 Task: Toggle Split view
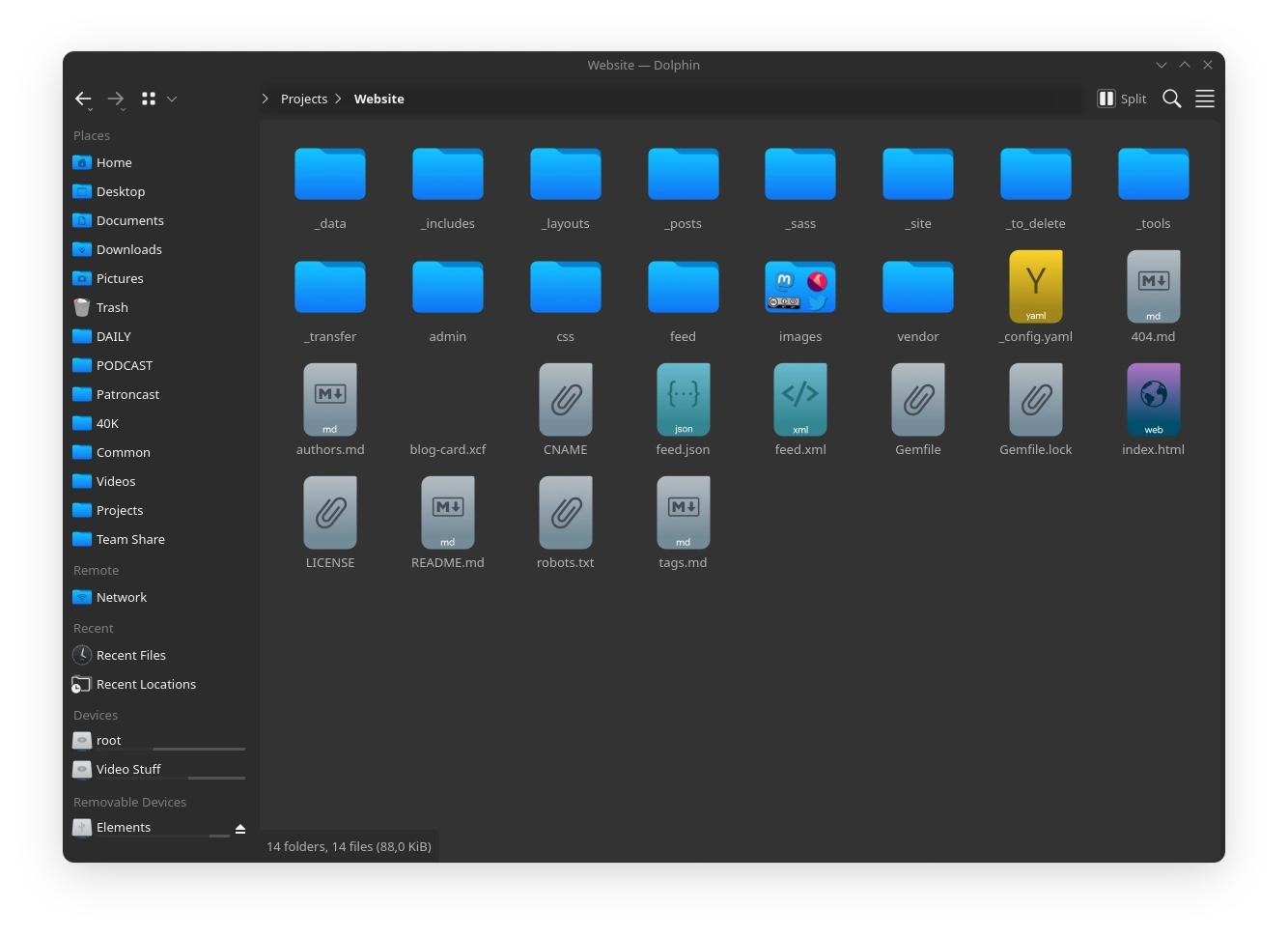(x=1122, y=99)
